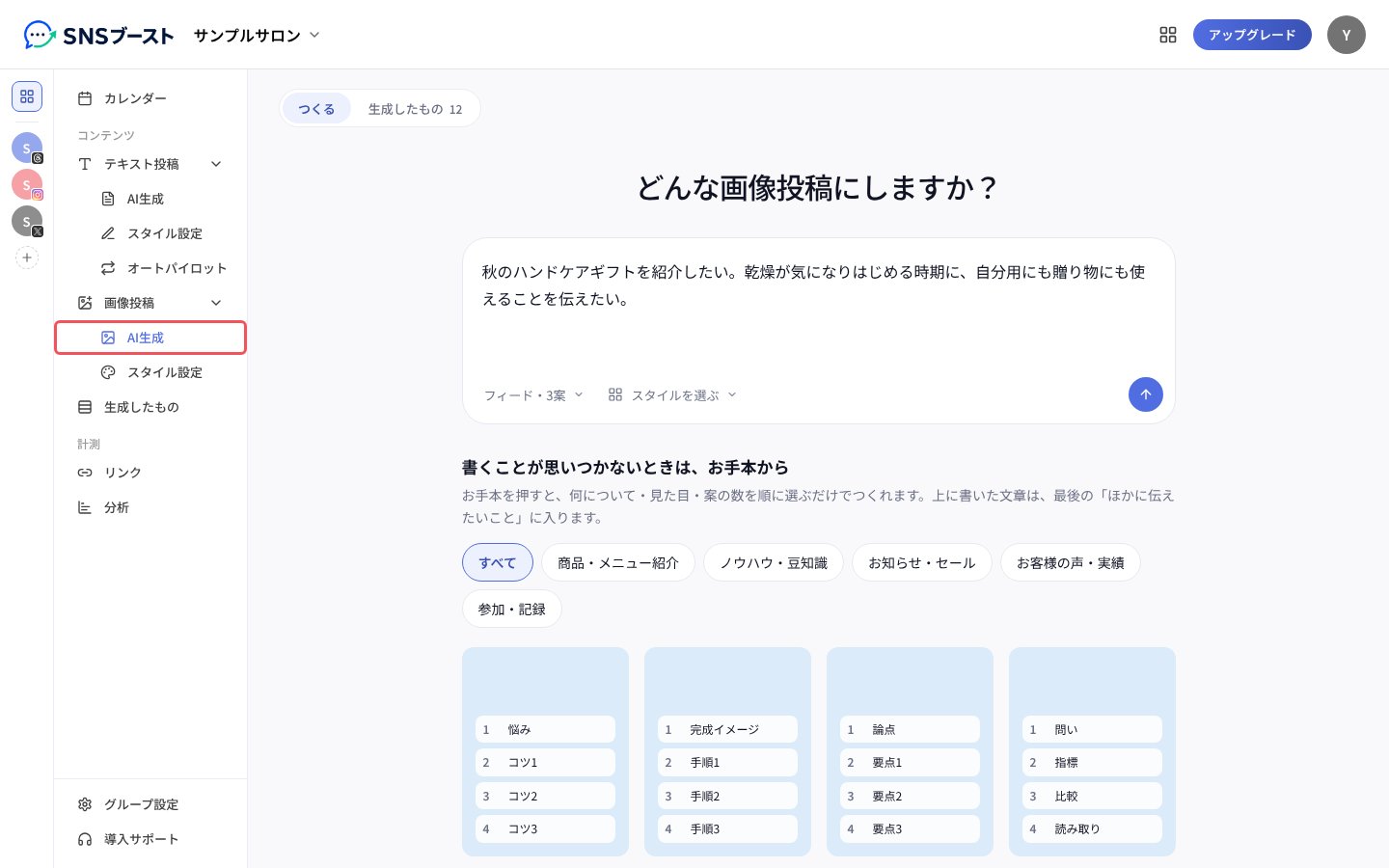1389x868 pixels.
Task: Select the dashboard grid icon in left rail
Action: click(27, 96)
